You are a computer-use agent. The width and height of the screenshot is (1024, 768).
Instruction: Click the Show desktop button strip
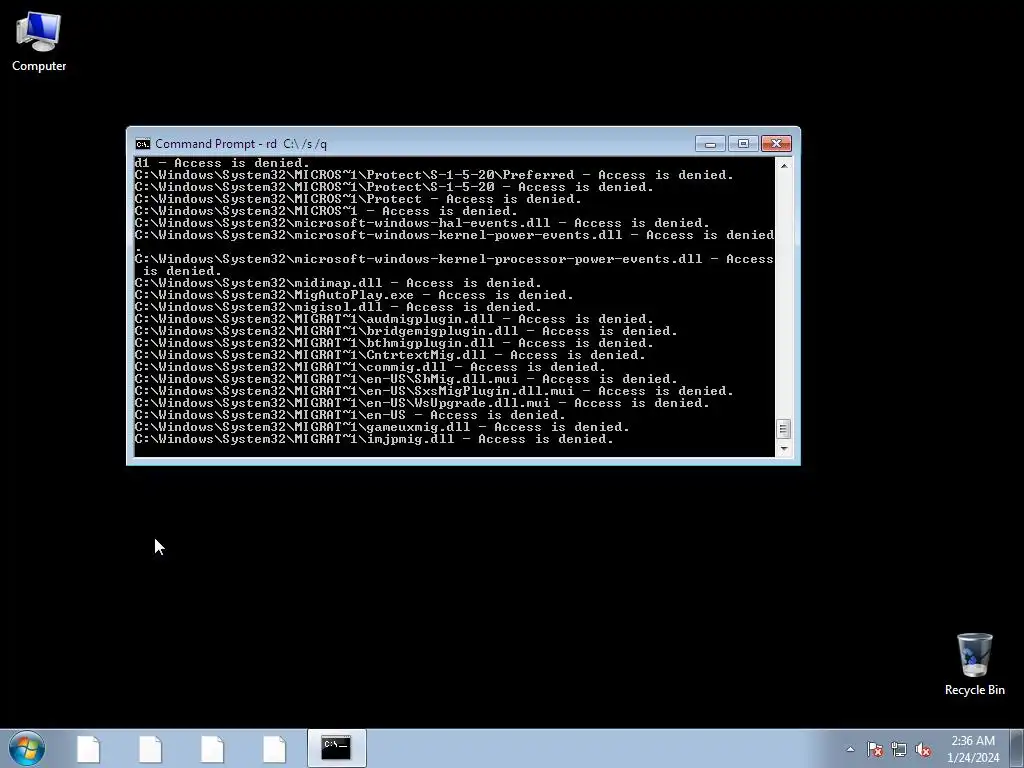pos(1017,748)
